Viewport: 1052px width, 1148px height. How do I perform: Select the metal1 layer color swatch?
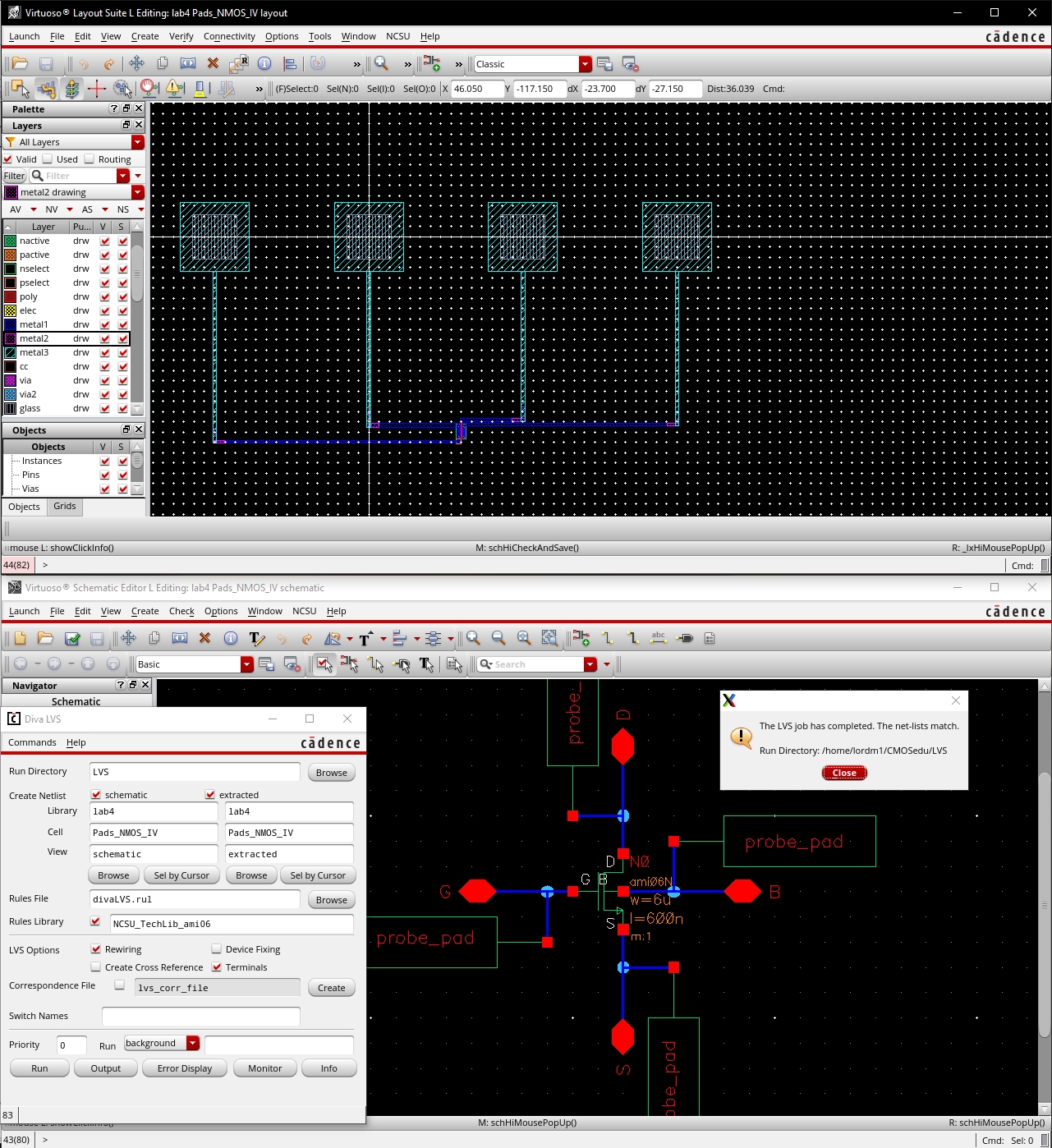point(11,325)
